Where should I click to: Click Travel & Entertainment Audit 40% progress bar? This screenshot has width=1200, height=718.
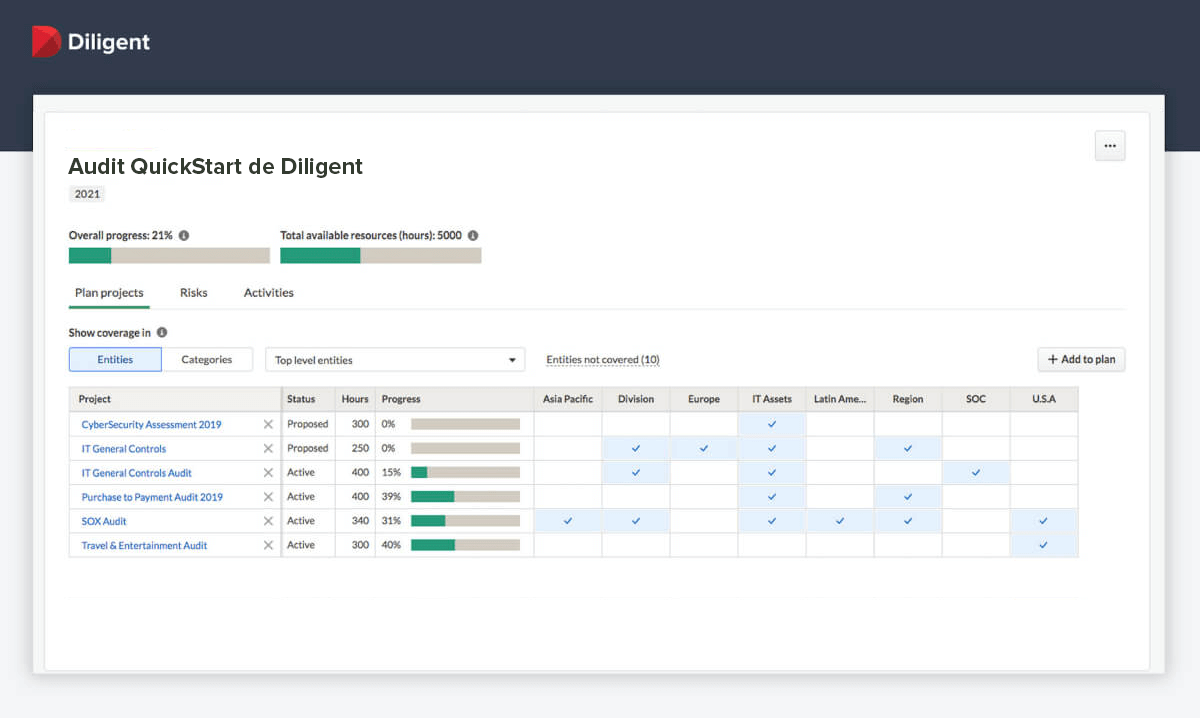pos(465,545)
